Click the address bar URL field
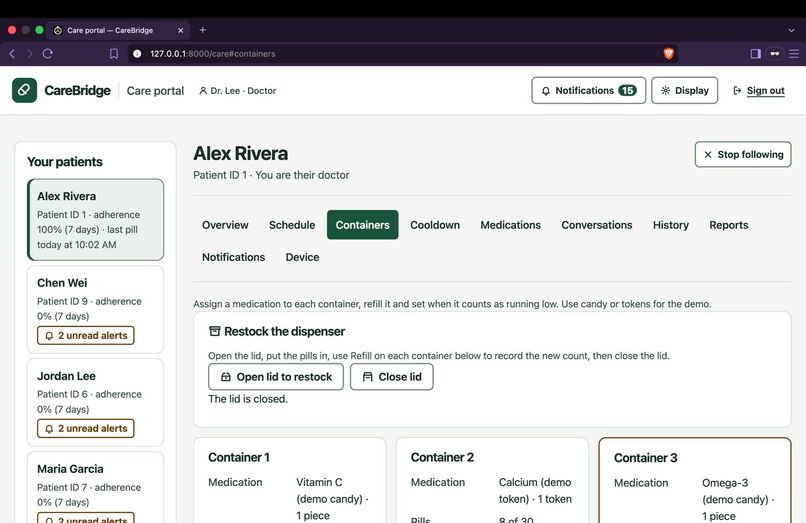This screenshot has width=806, height=523. click(401, 53)
